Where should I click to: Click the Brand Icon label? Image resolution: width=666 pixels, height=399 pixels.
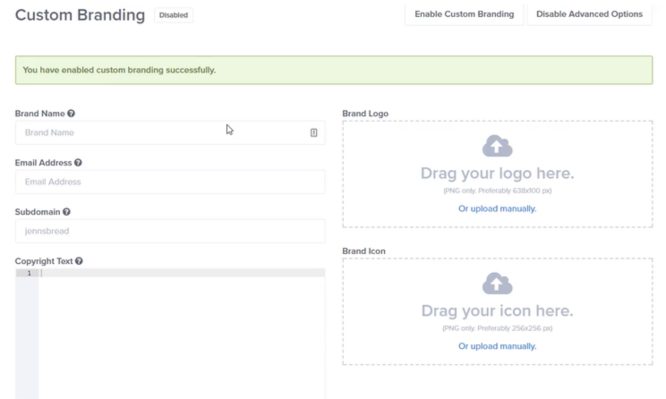click(364, 251)
